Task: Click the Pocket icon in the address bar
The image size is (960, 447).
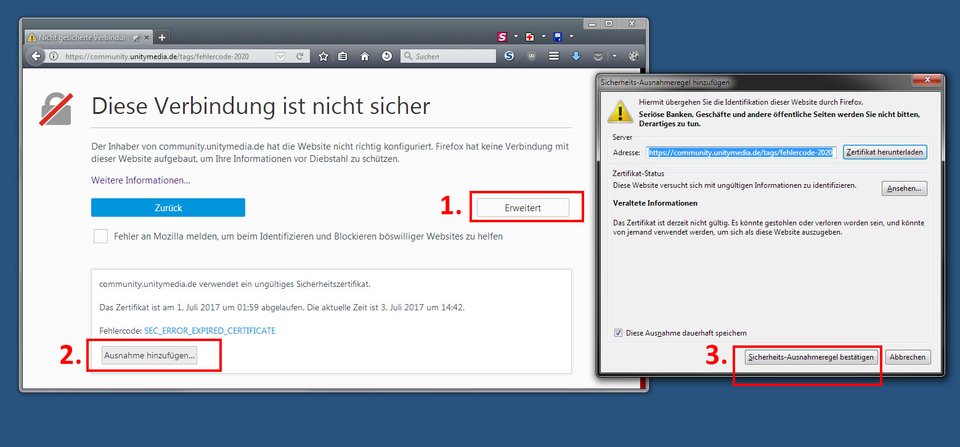Action: [280, 56]
